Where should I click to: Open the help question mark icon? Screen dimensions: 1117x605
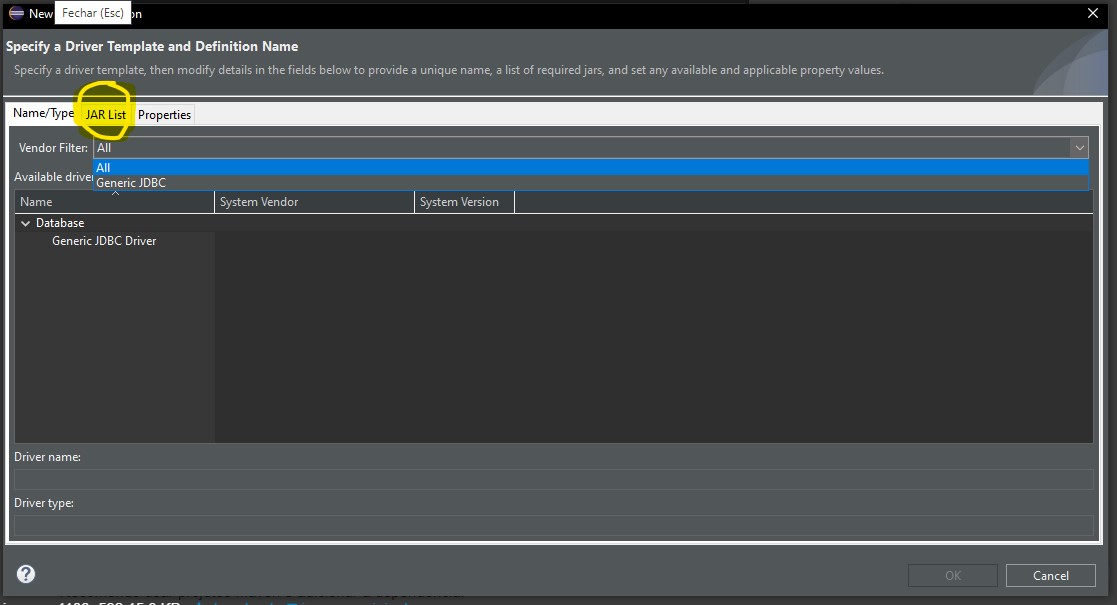click(26, 574)
